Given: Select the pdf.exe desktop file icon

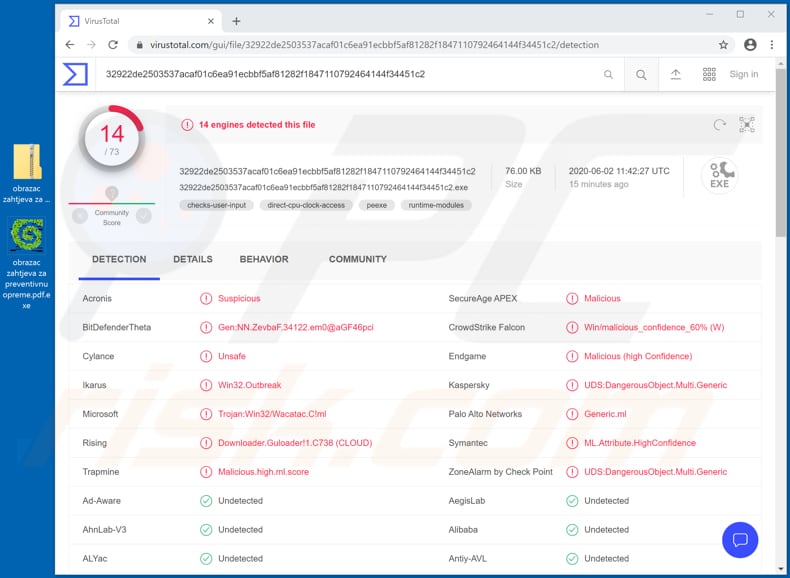Looking at the screenshot, I should coord(27,235).
